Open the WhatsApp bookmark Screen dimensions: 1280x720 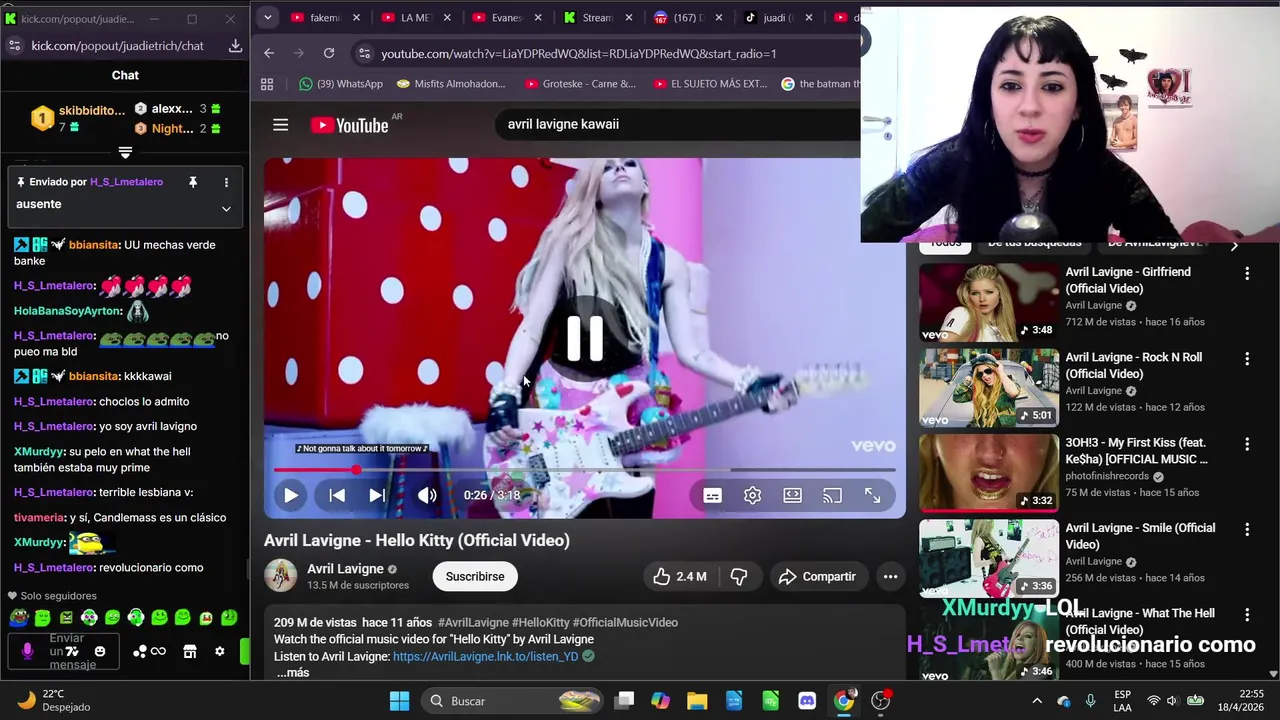(x=341, y=84)
